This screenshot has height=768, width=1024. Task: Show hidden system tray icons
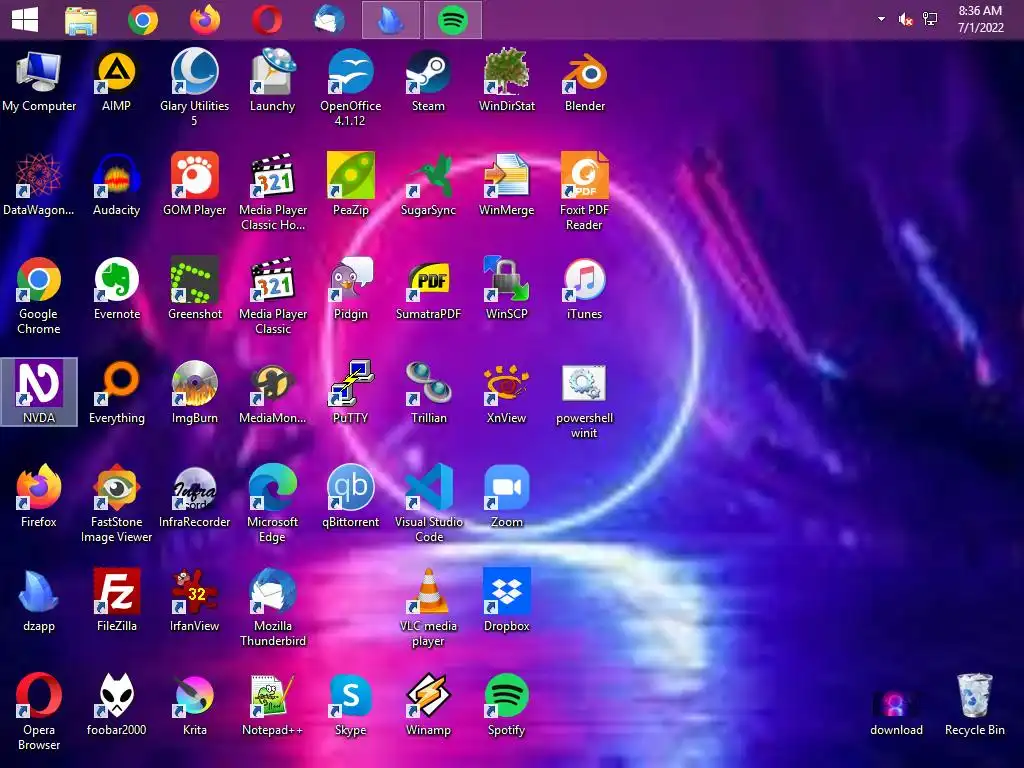pos(881,19)
